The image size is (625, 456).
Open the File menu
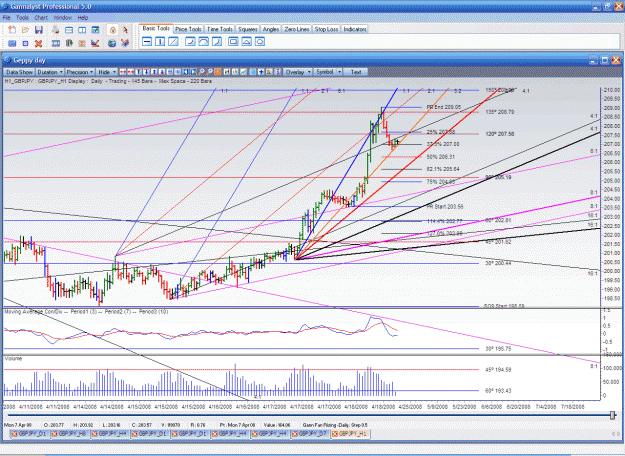coord(6,18)
